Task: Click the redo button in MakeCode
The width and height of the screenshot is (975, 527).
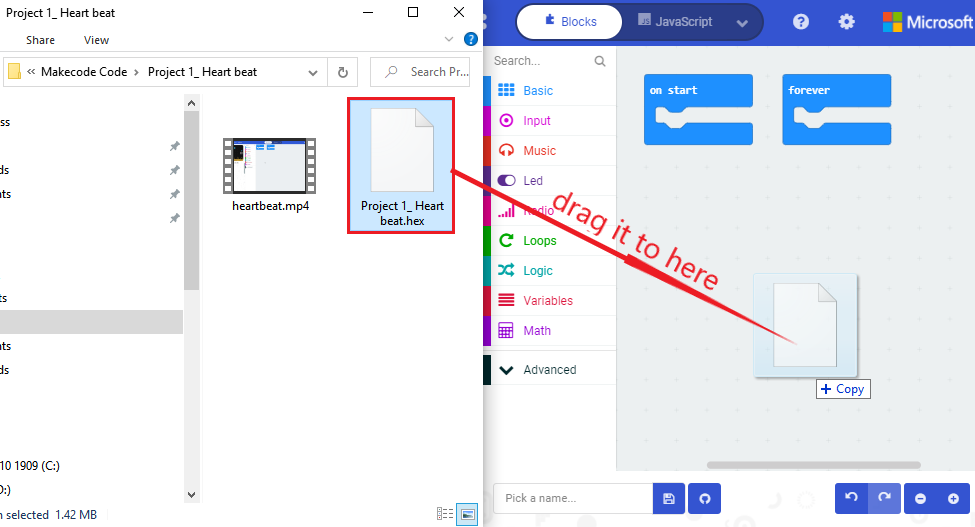Action: [x=884, y=498]
